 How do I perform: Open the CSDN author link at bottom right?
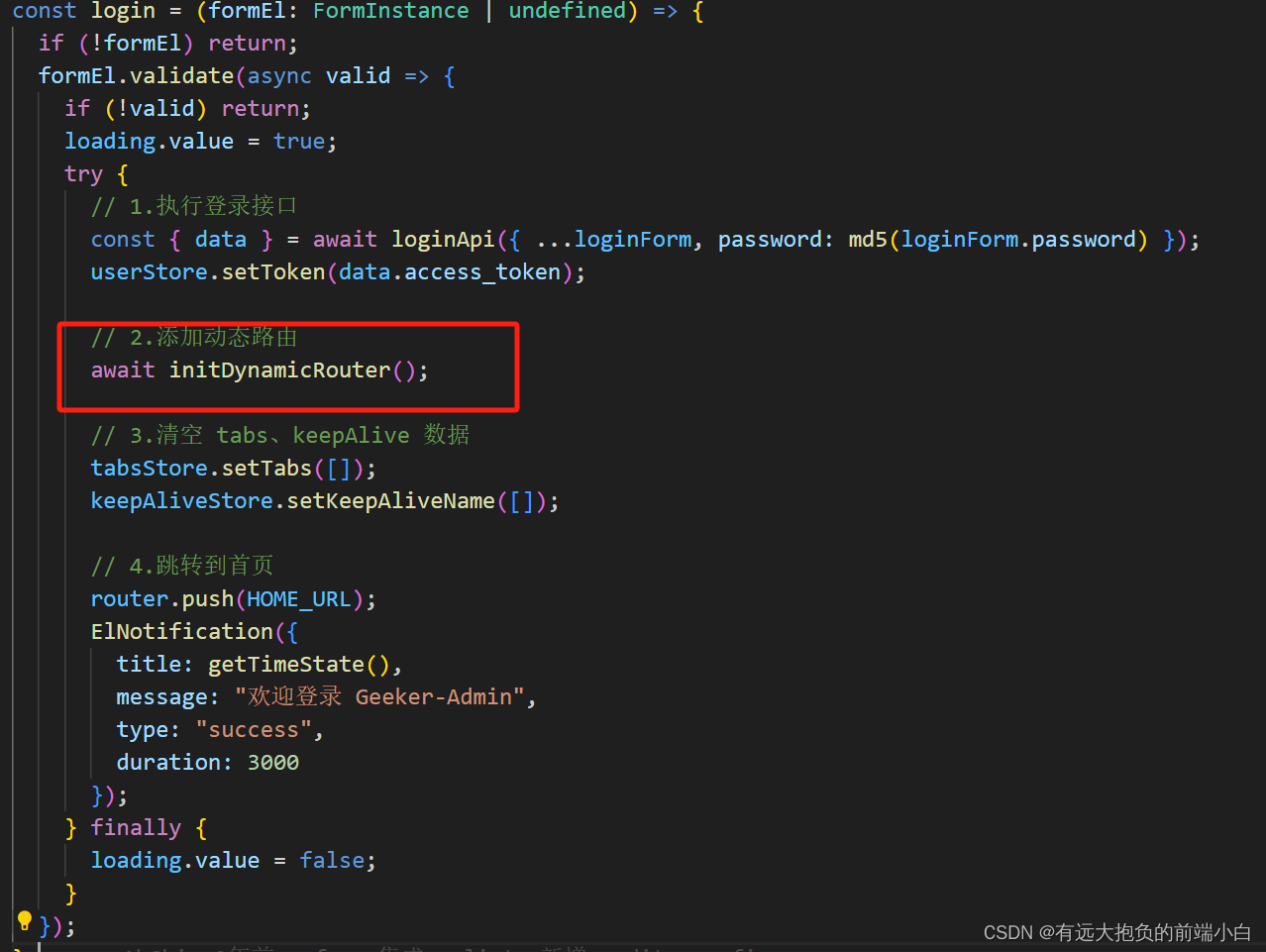1119,932
